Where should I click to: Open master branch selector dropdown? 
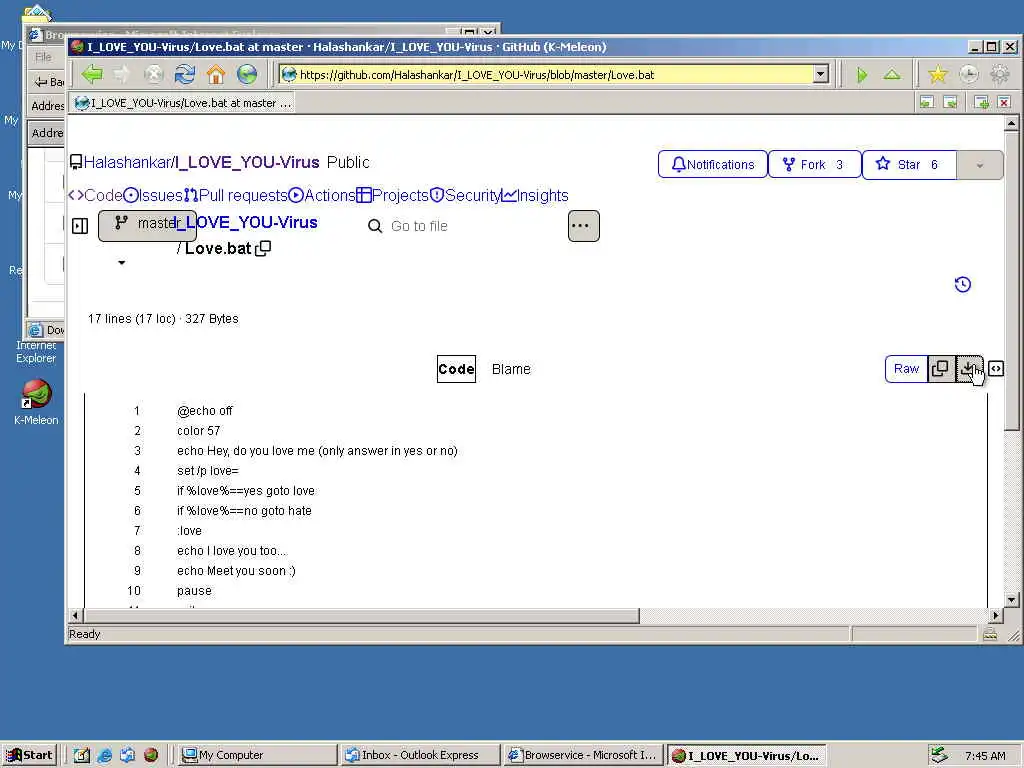pos(147,225)
